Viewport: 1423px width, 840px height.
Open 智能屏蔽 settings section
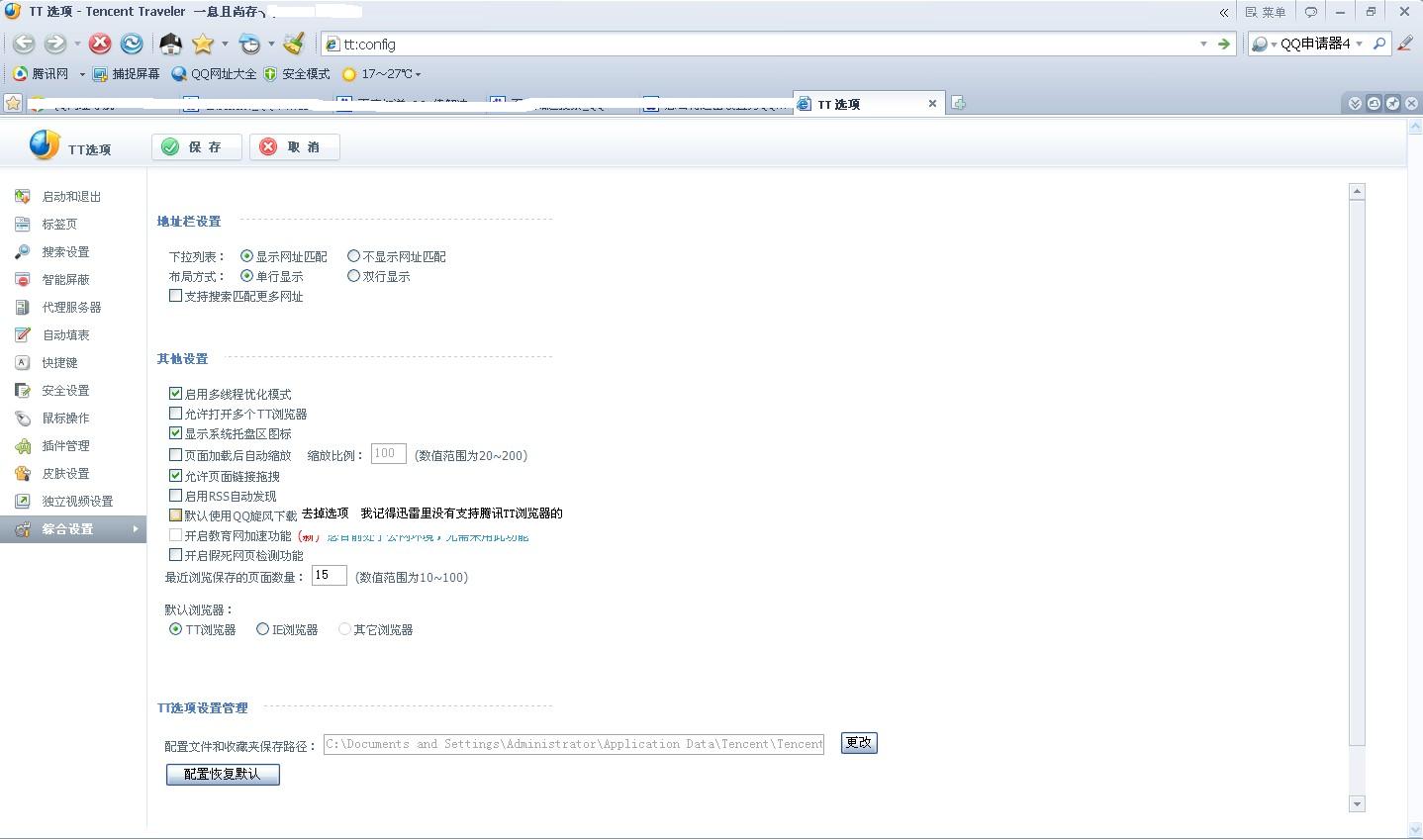(65, 280)
